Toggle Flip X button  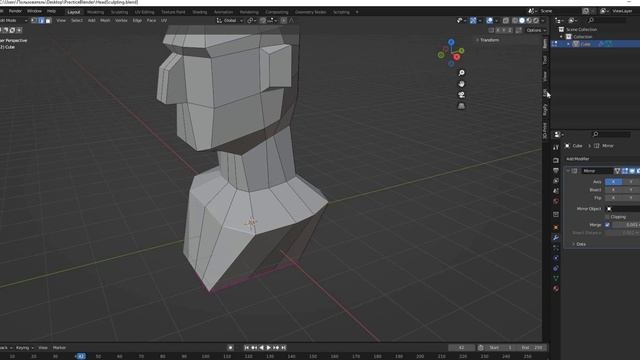point(613,198)
